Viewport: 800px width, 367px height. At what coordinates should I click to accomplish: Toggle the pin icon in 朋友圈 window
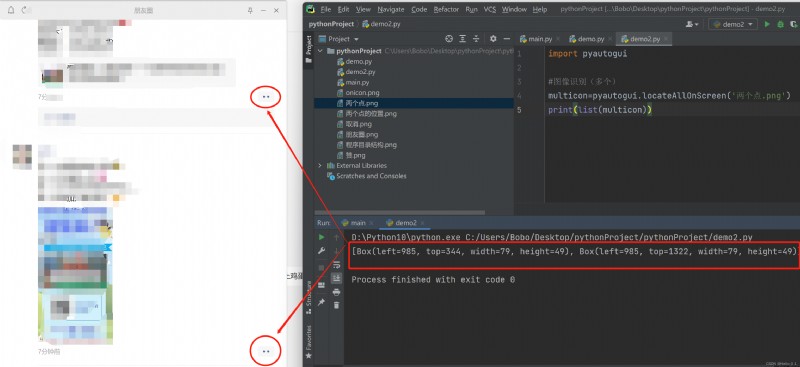(249, 10)
